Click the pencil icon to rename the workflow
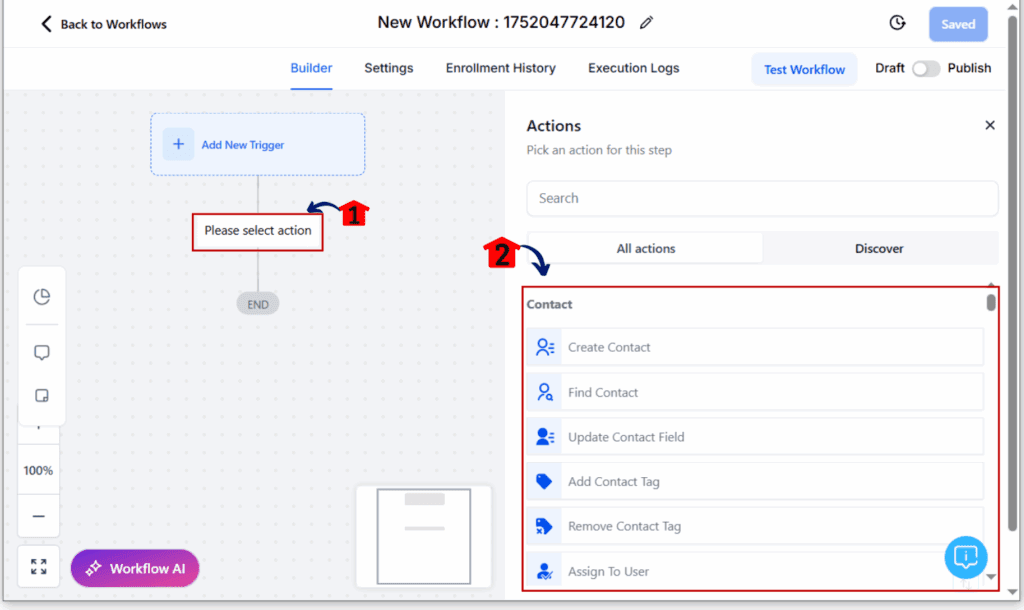Image resolution: width=1024 pixels, height=610 pixels. tap(646, 23)
